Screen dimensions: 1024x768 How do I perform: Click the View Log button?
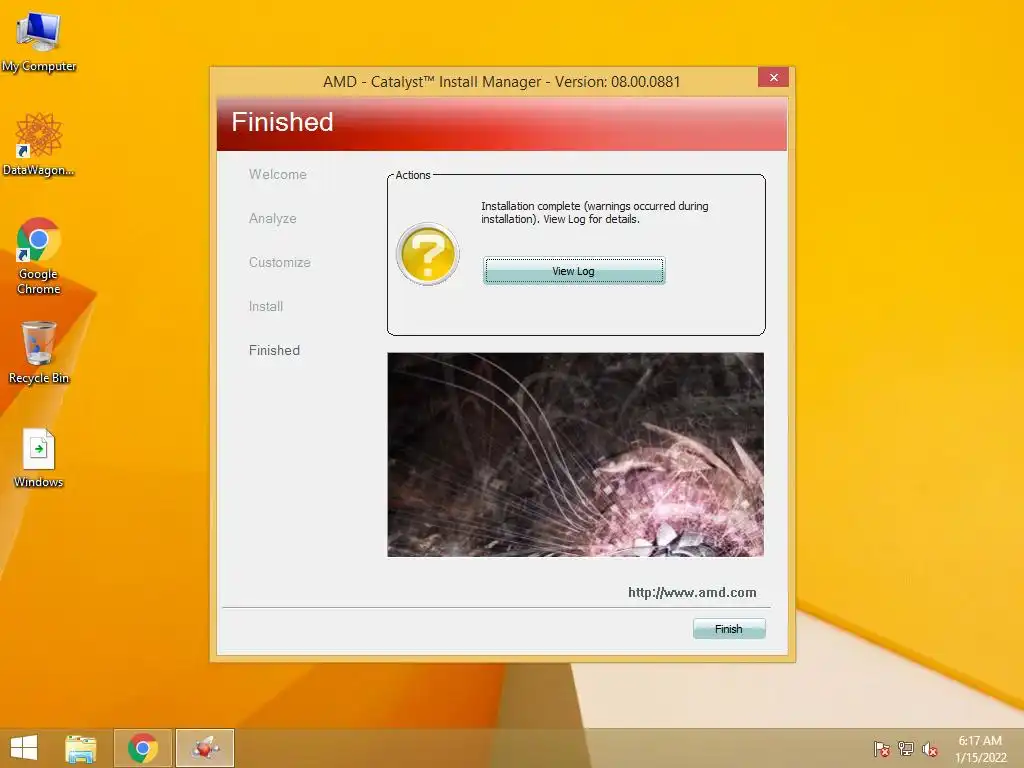coord(573,271)
